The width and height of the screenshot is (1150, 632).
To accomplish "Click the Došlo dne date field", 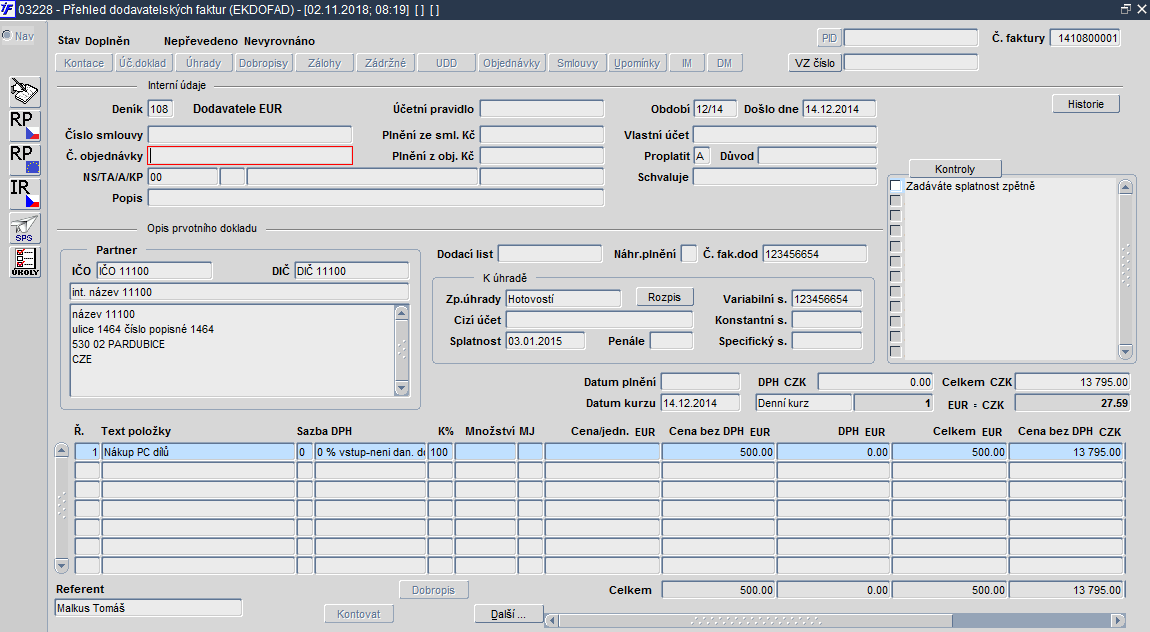I will point(839,109).
